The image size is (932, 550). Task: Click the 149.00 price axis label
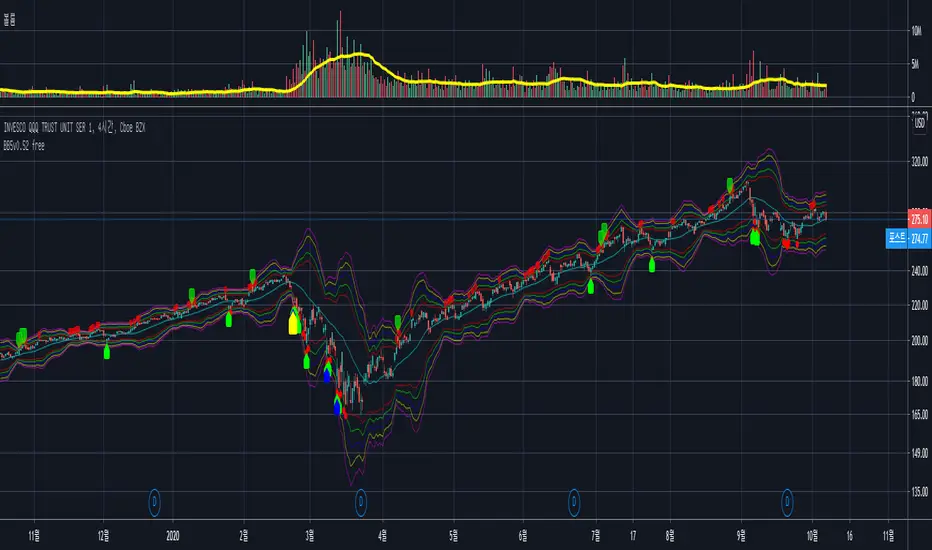click(x=920, y=453)
